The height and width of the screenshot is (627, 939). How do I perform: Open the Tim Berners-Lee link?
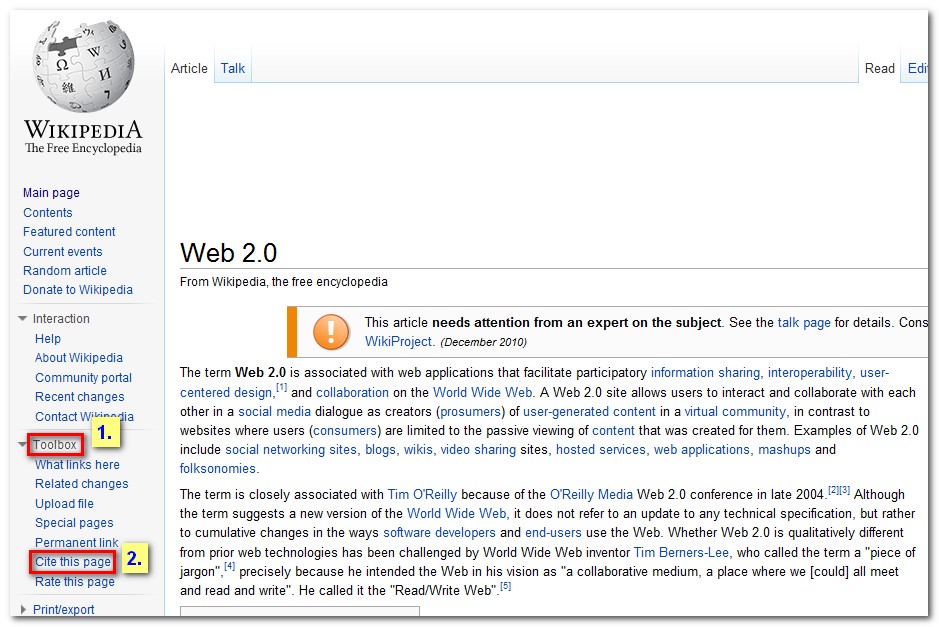[681, 553]
